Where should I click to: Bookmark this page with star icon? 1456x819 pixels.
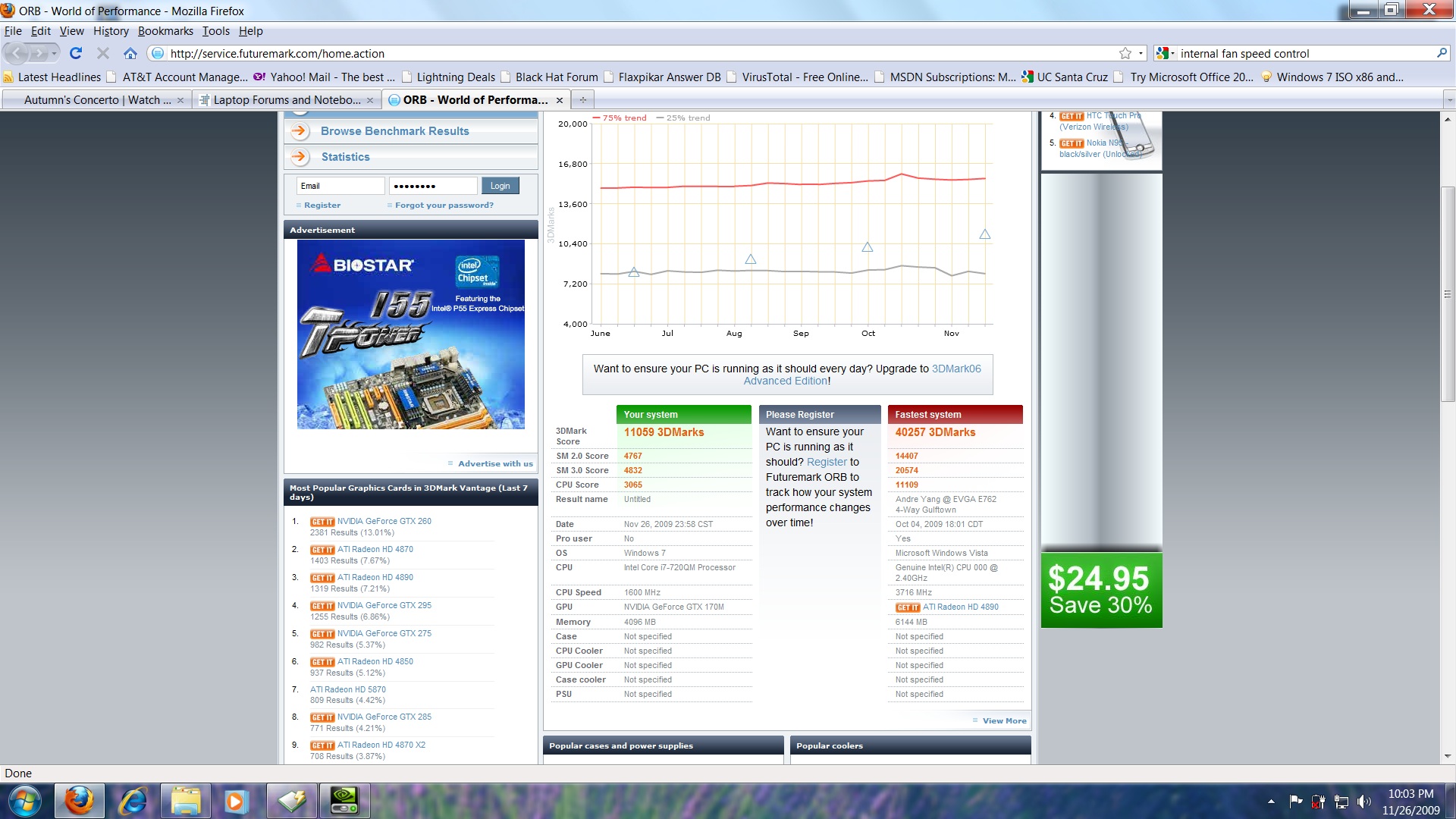pyautogui.click(x=1125, y=53)
